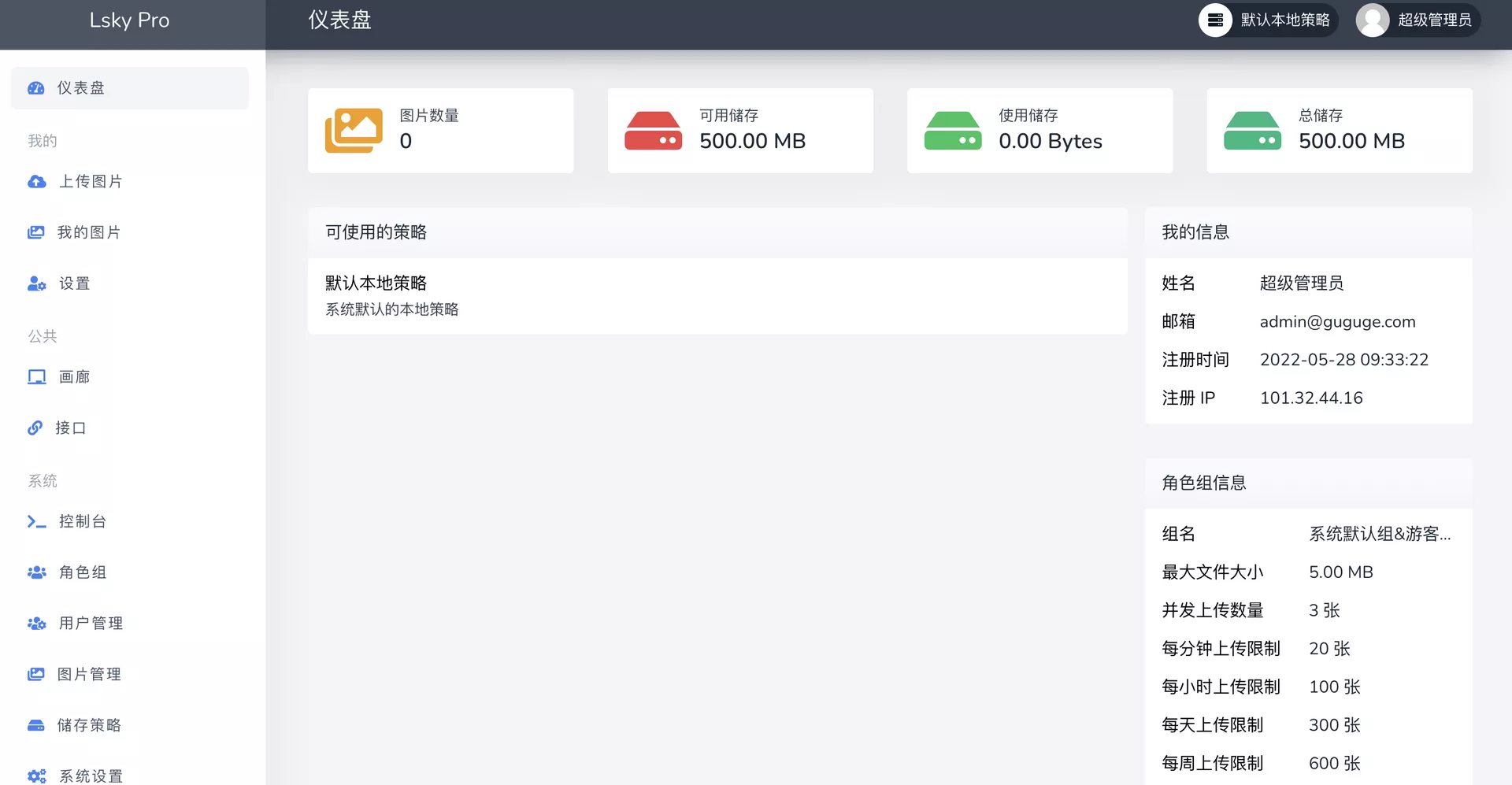Viewport: 1512px width, 785px height.
Task: Click the 每小时上传限制 value 100 张
Action: coord(1334,687)
